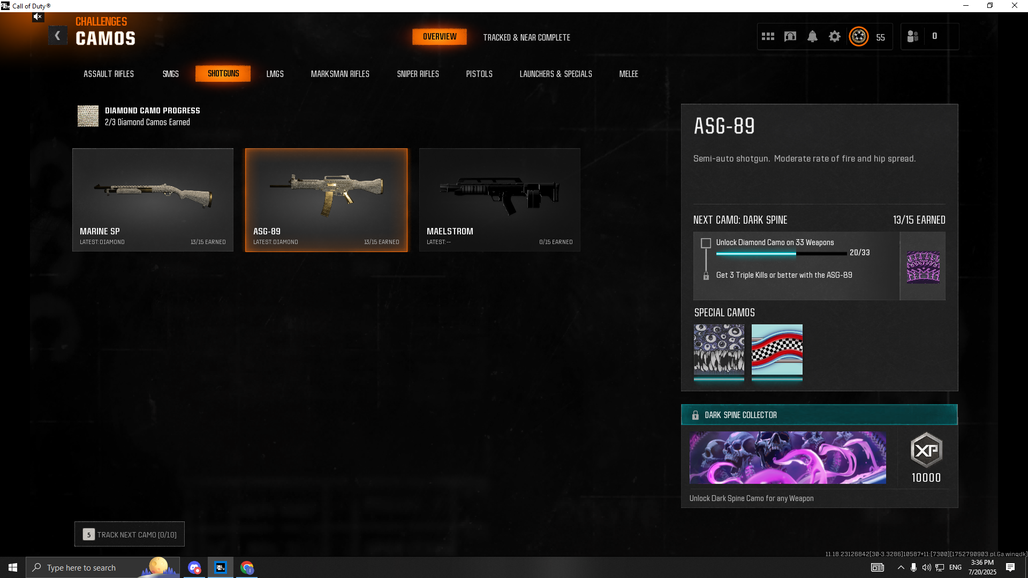Click the '13/15 EARNED' text in ASG-89 panel
The image size is (1028, 578).
919,220
